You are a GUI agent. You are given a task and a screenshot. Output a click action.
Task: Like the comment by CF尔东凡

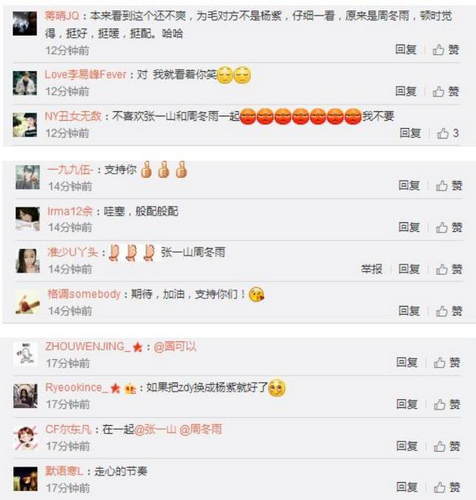click(447, 446)
